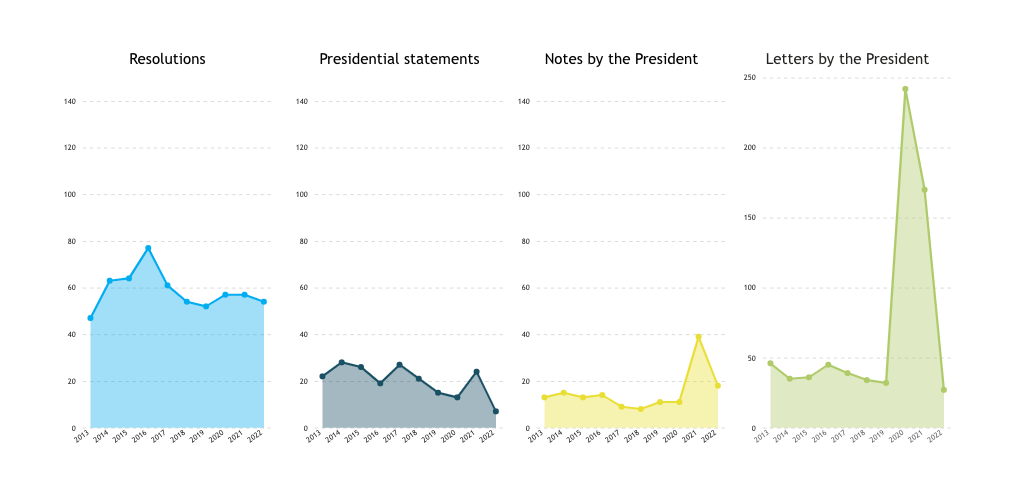
Task: Click the 2022 point in Presidential statements chart
Action: pyautogui.click(x=496, y=411)
